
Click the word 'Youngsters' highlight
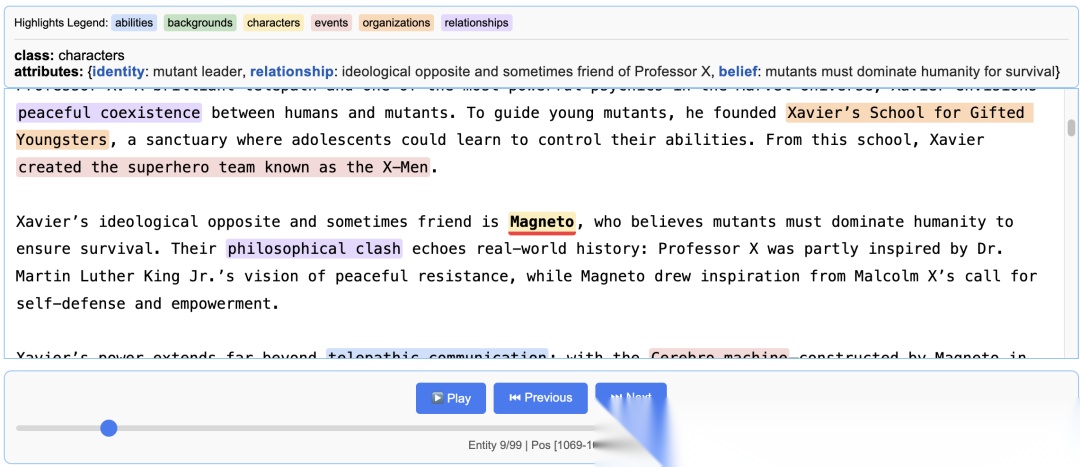point(62,140)
